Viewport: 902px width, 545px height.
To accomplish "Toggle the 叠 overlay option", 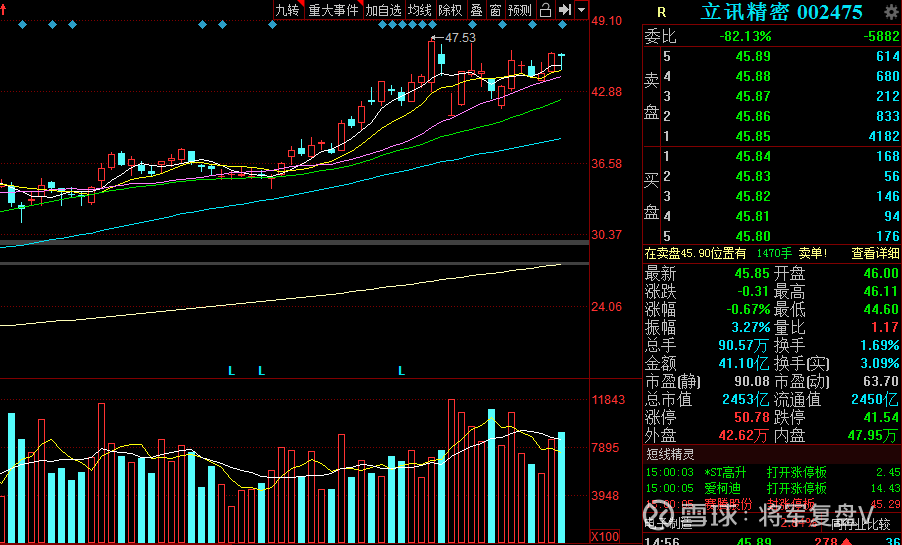I will tap(477, 10).
